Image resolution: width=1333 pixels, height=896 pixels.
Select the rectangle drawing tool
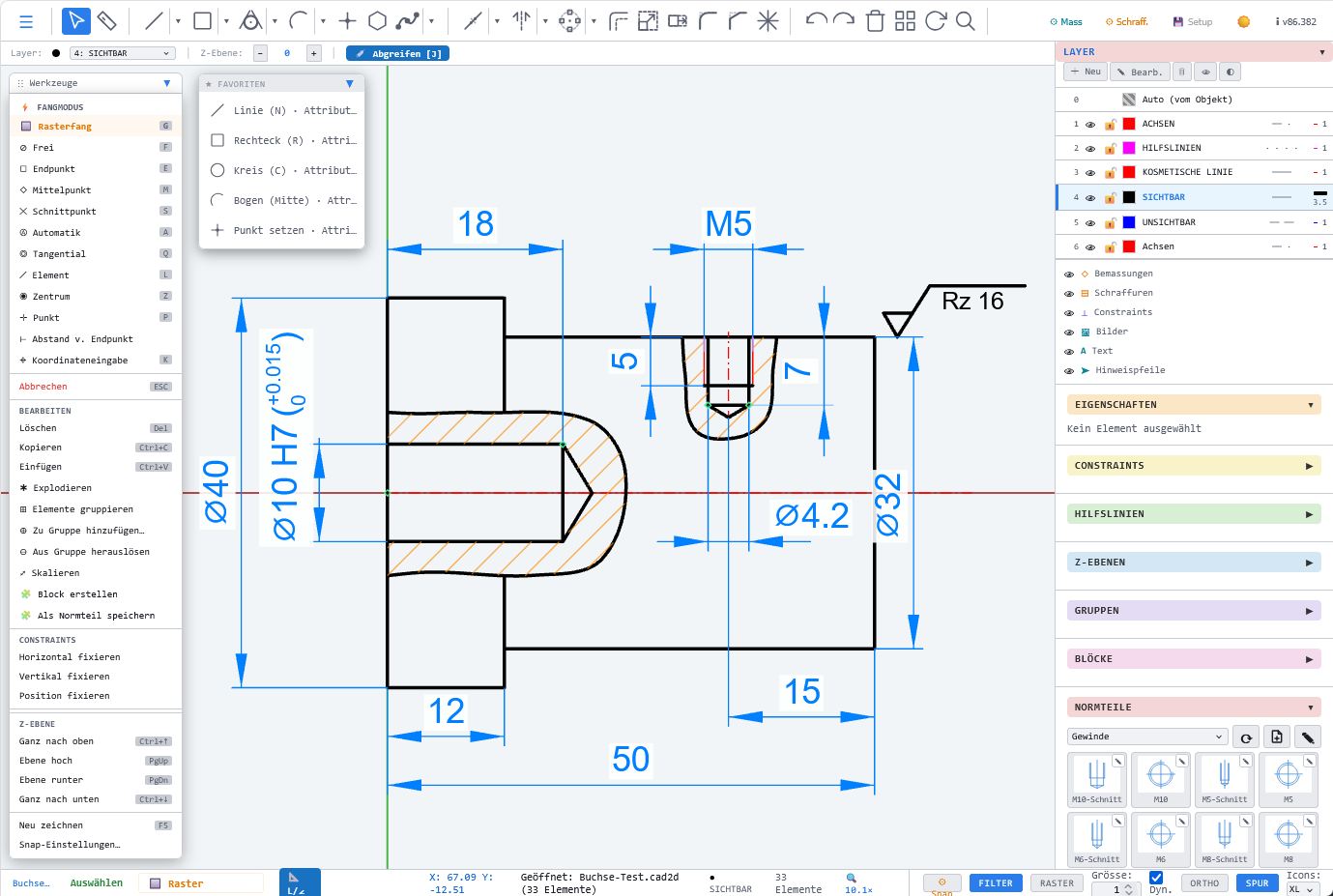[x=202, y=20]
